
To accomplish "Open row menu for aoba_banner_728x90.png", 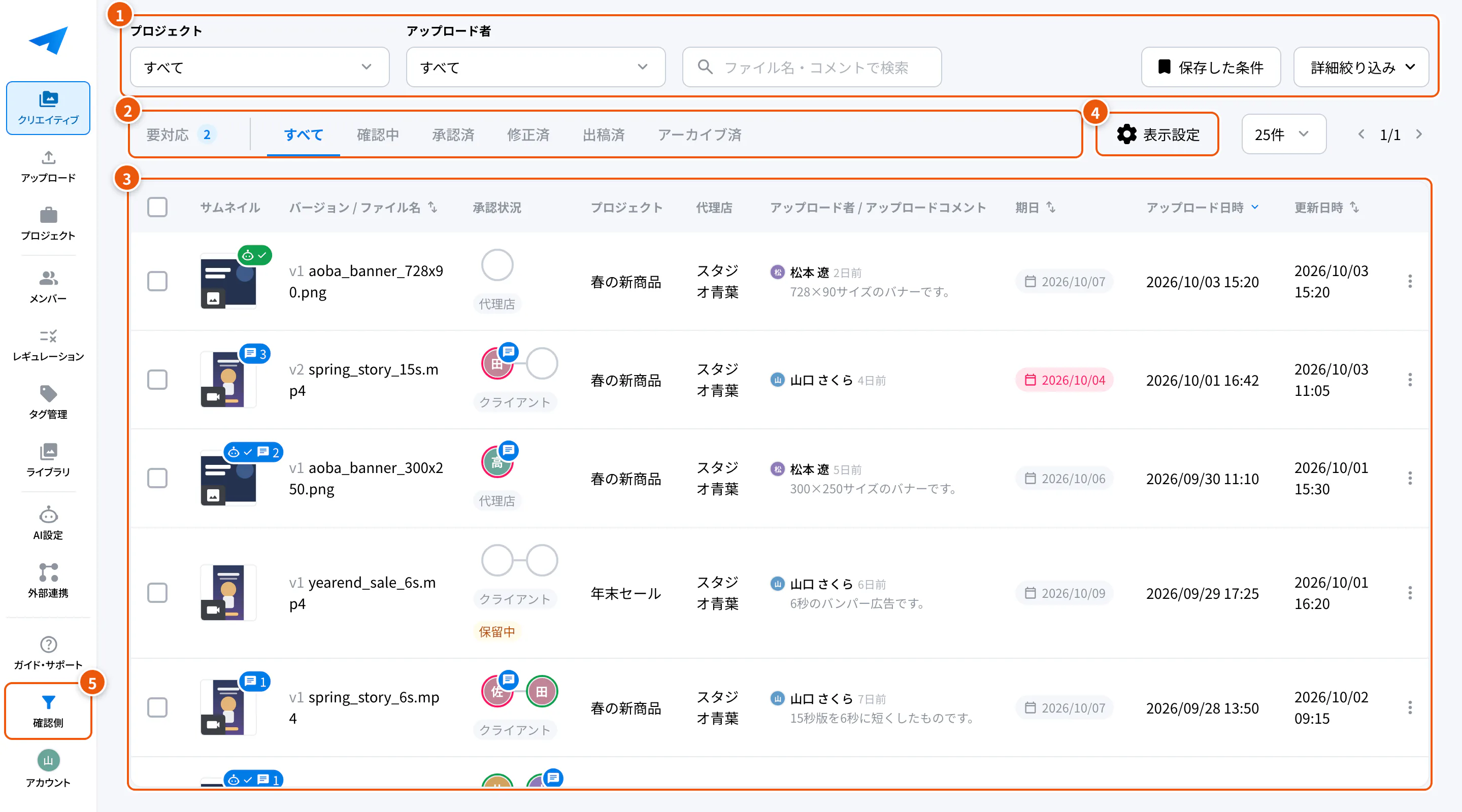I will pos(1410,282).
